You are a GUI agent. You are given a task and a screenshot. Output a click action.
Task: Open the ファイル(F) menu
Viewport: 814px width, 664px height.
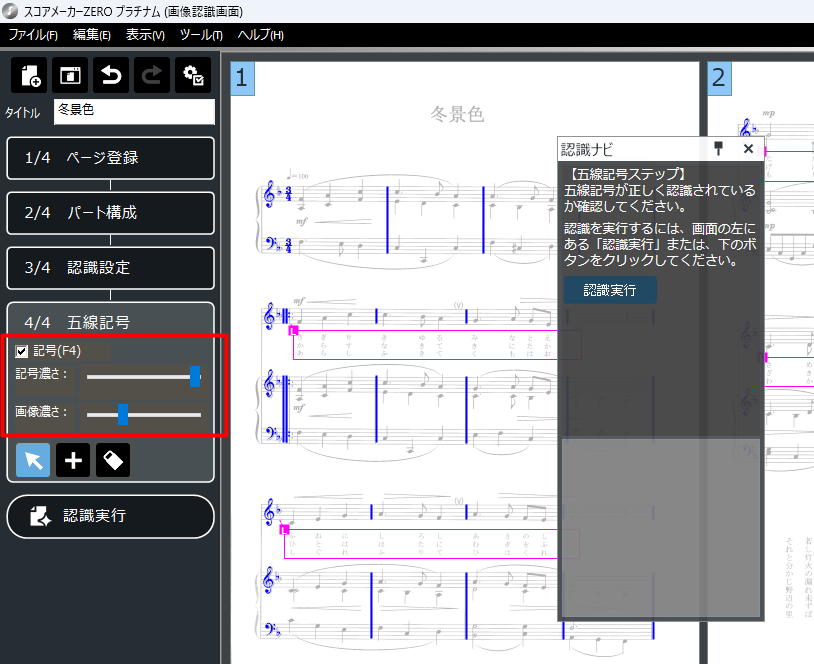[33, 35]
